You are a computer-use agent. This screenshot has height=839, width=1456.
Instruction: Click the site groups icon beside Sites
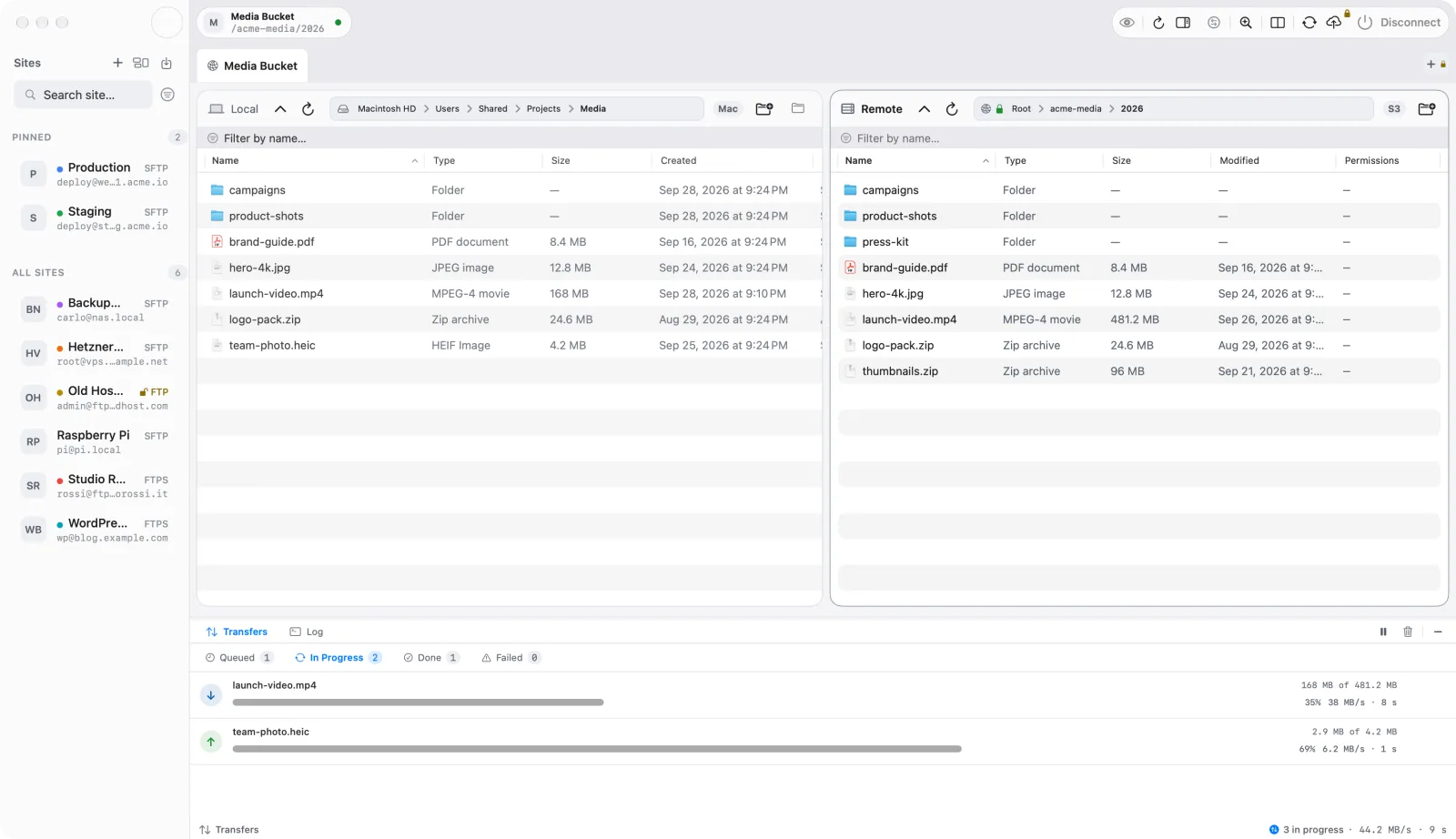pyautogui.click(x=141, y=63)
